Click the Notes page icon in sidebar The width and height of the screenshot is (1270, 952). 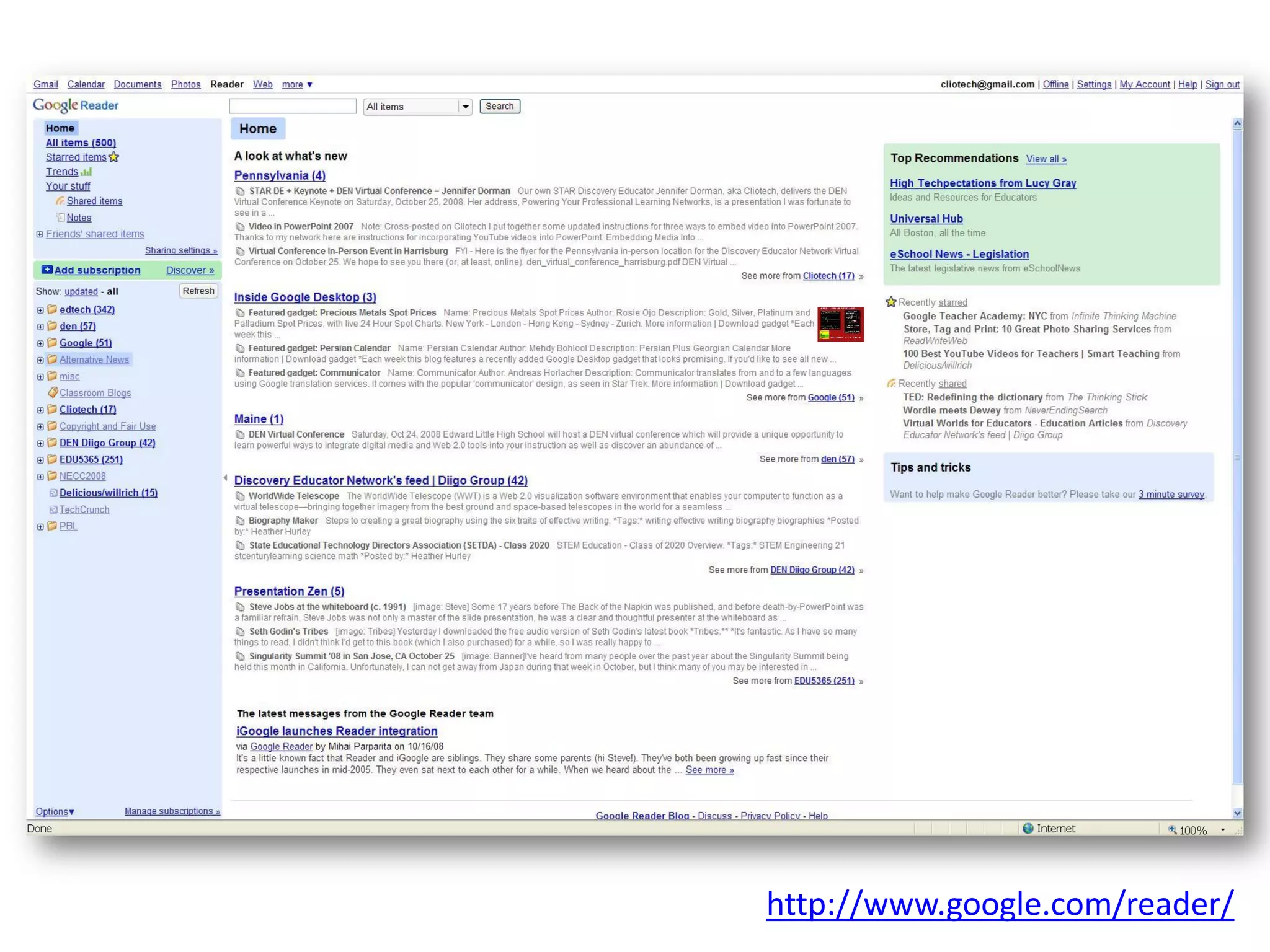click(x=60, y=218)
